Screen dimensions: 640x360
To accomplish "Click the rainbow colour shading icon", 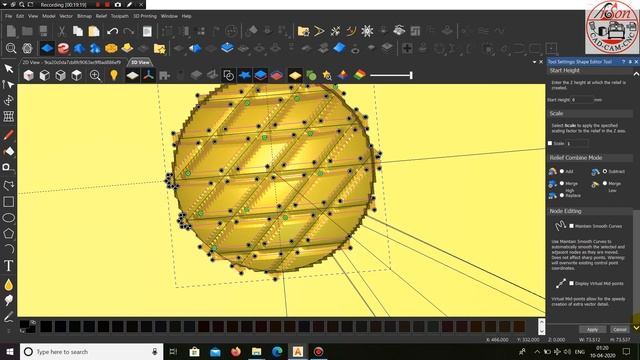I will click(x=360, y=75).
